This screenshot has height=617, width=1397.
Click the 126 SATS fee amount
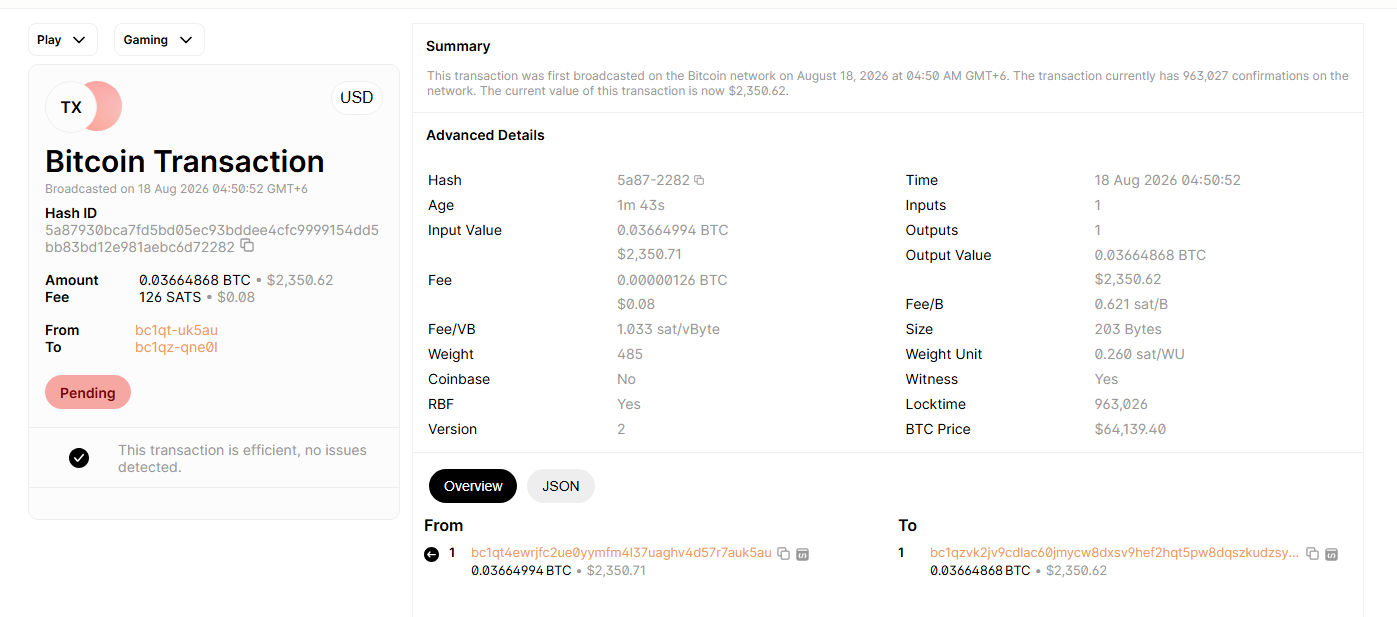tap(170, 297)
